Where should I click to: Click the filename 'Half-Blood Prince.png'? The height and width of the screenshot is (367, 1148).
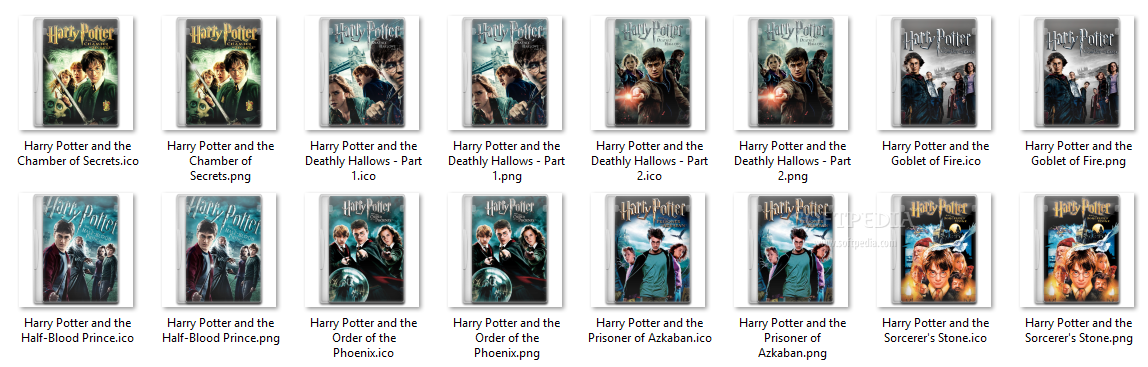[220, 330]
